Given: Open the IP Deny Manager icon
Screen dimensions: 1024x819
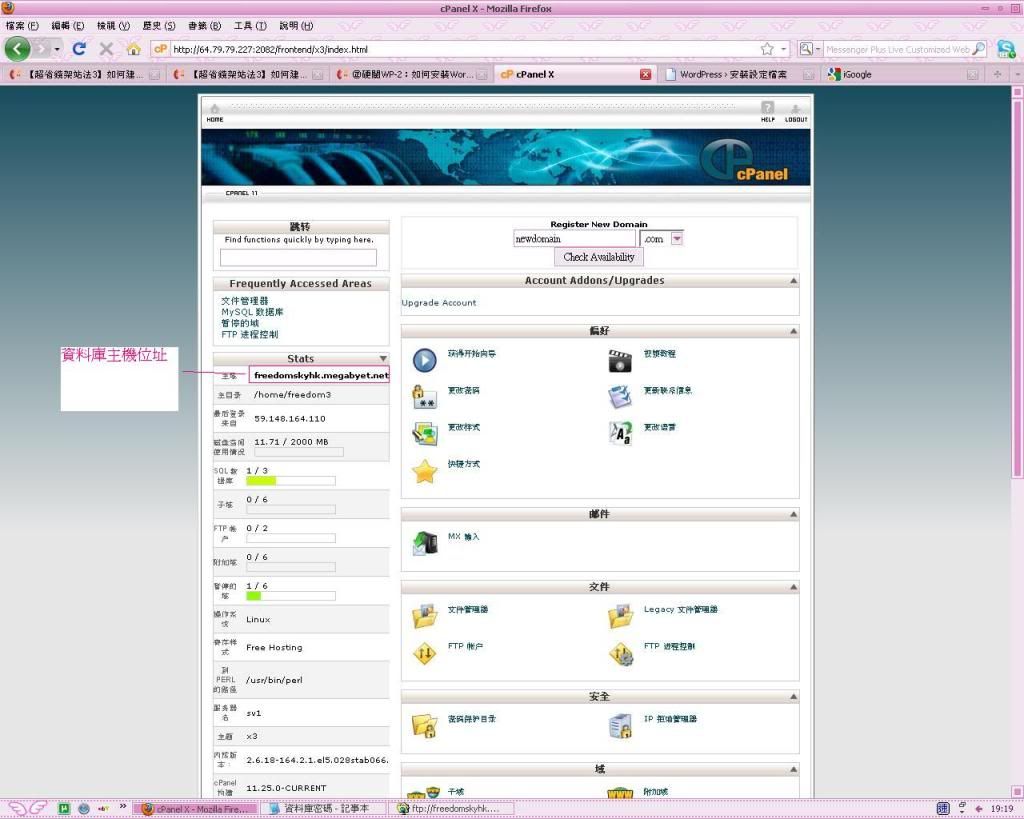Looking at the screenshot, I should [620, 726].
